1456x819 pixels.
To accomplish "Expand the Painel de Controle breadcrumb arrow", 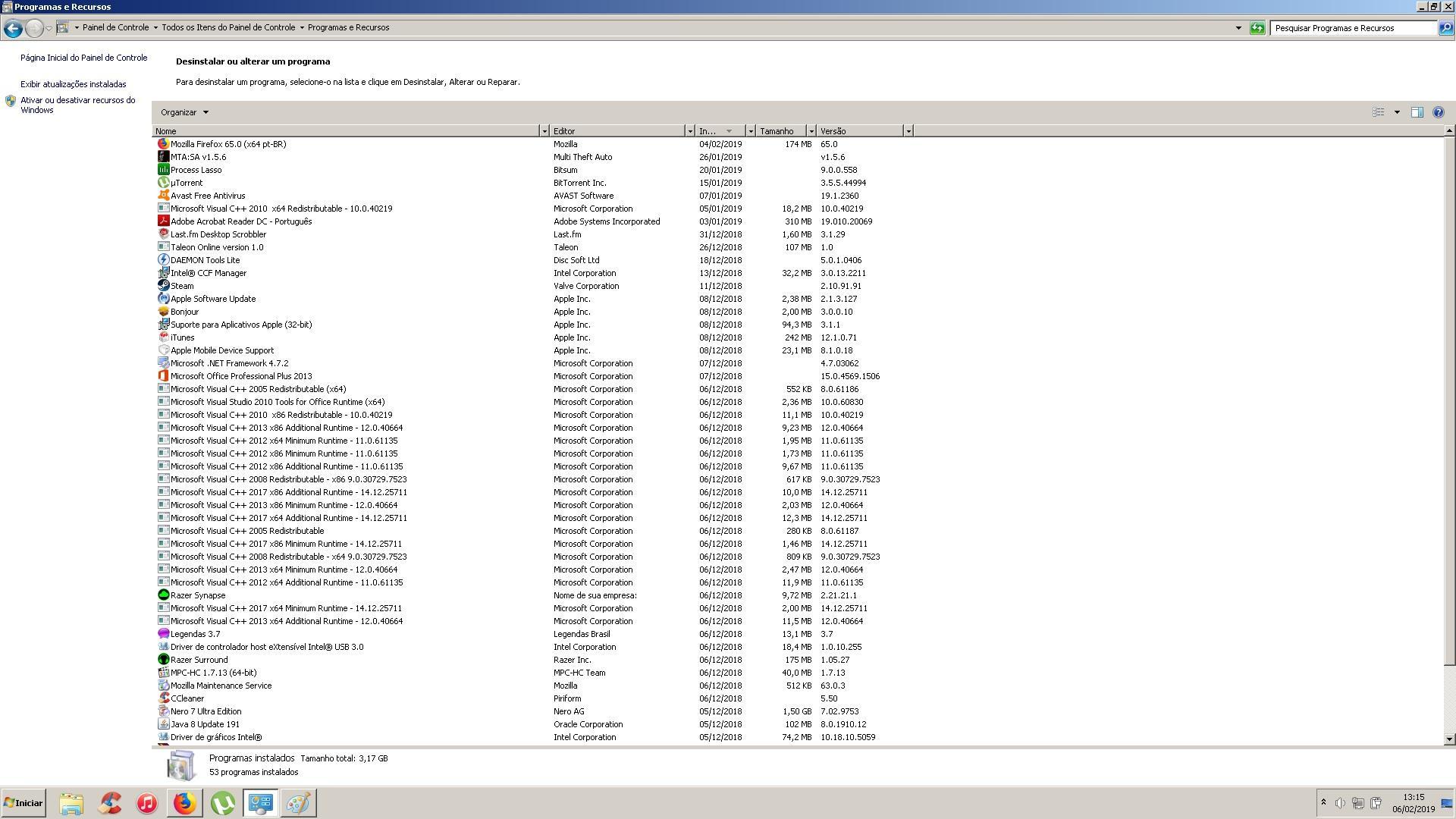I will [x=155, y=28].
